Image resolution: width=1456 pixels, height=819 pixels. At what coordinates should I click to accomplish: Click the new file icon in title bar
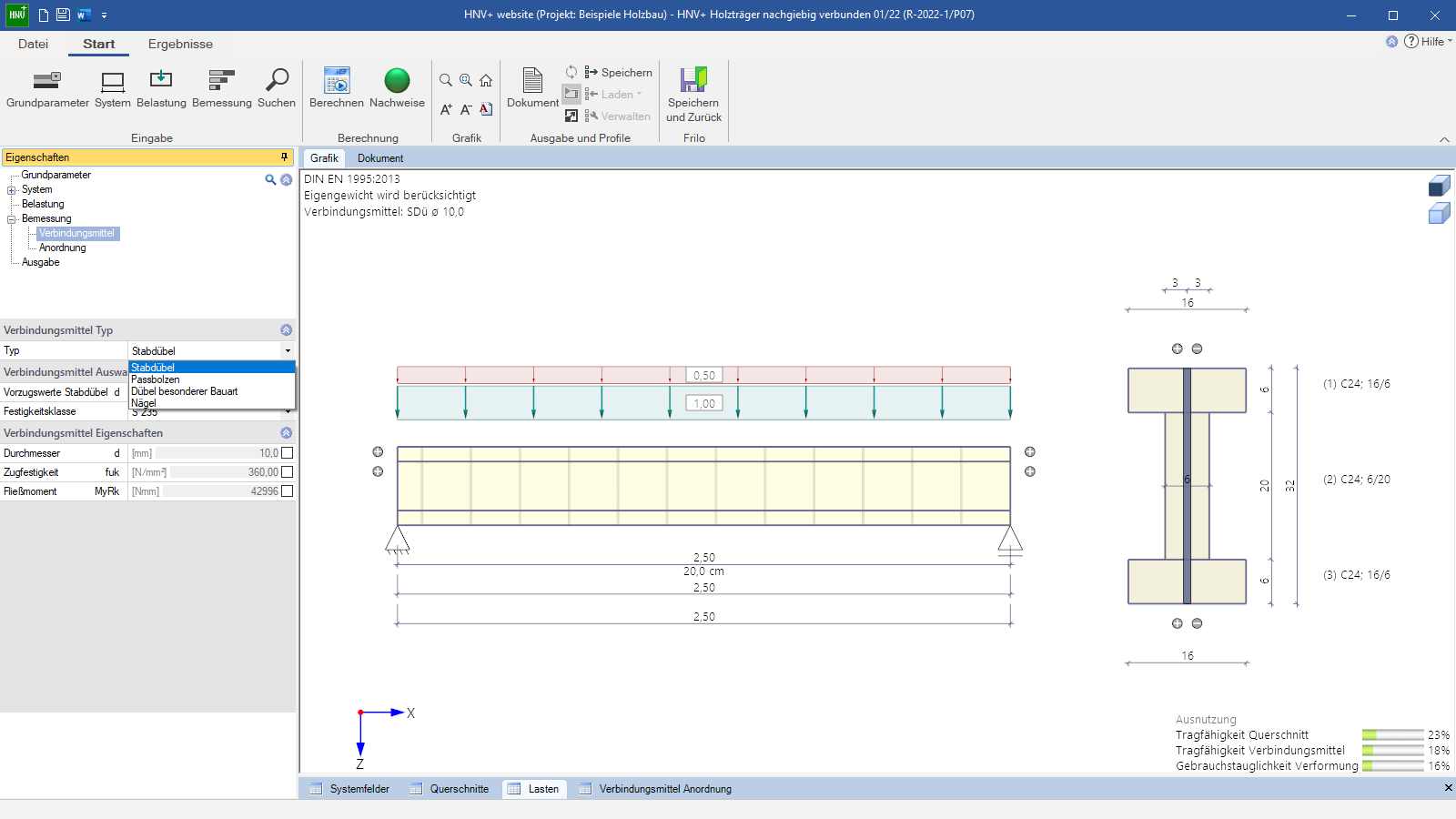click(x=43, y=15)
